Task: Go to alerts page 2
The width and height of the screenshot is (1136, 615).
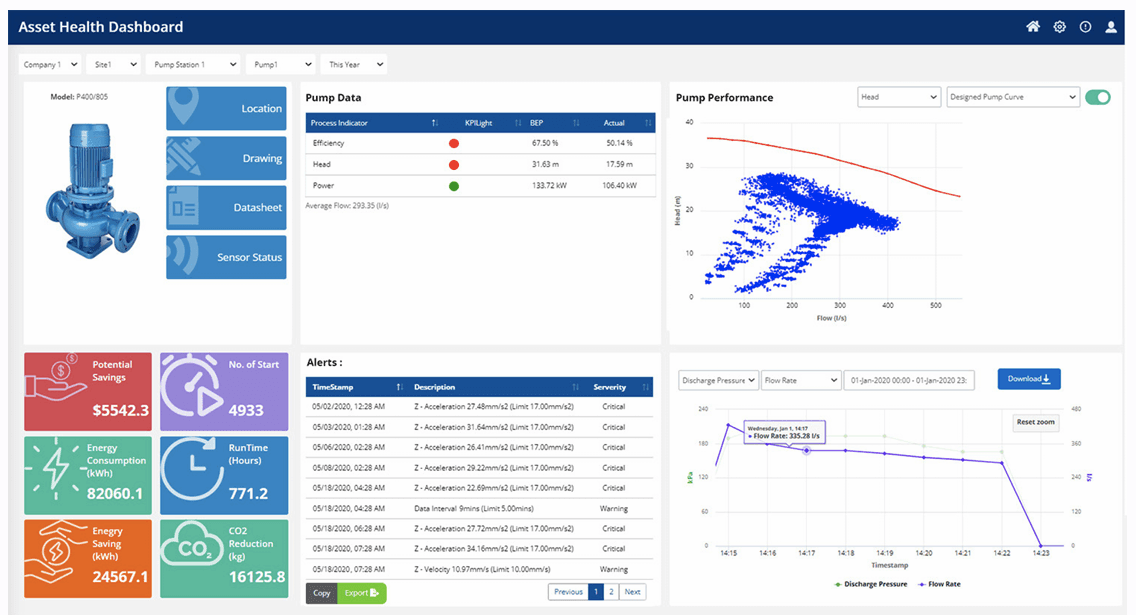Action: click(612, 592)
